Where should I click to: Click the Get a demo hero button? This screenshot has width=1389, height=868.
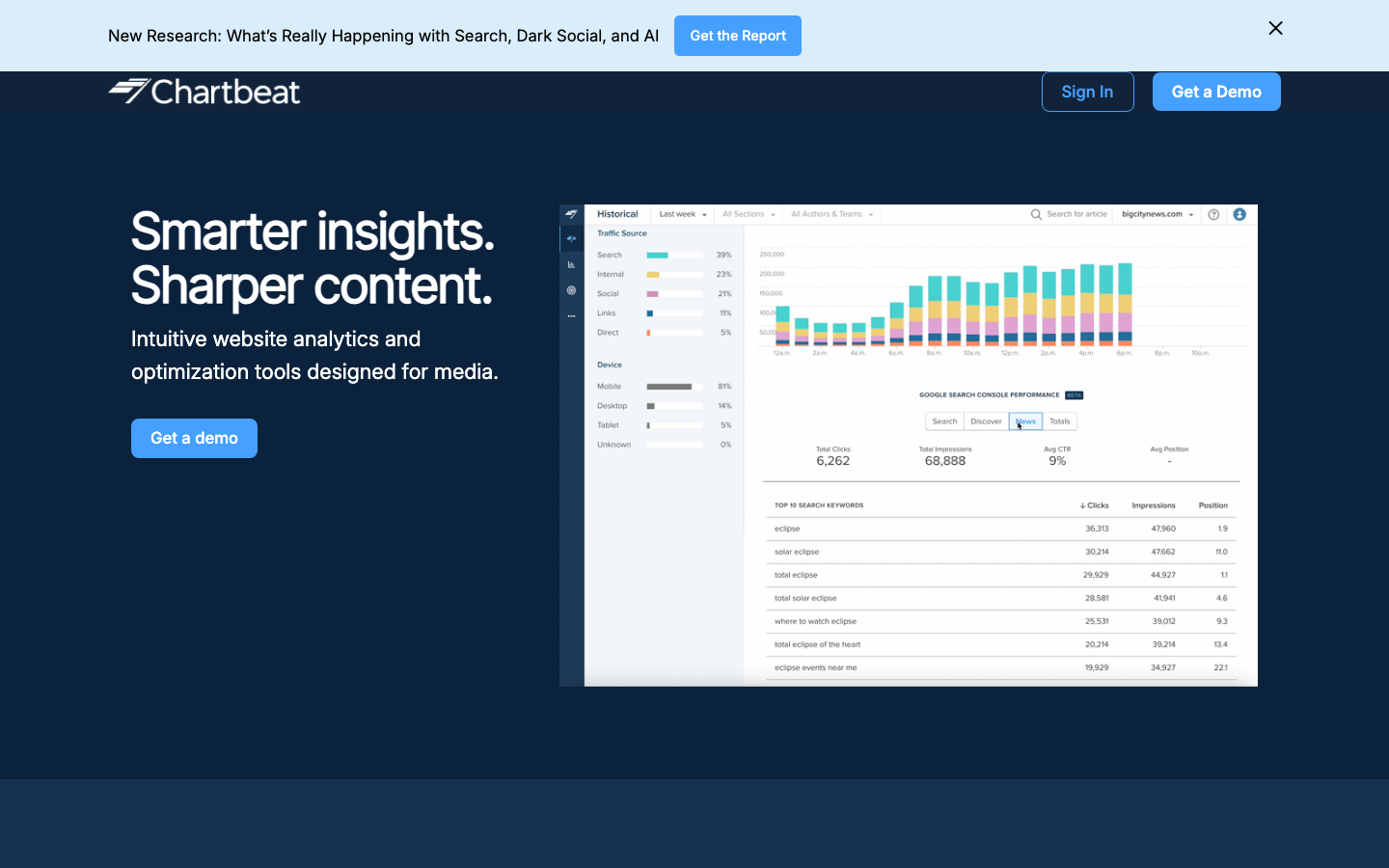click(194, 438)
